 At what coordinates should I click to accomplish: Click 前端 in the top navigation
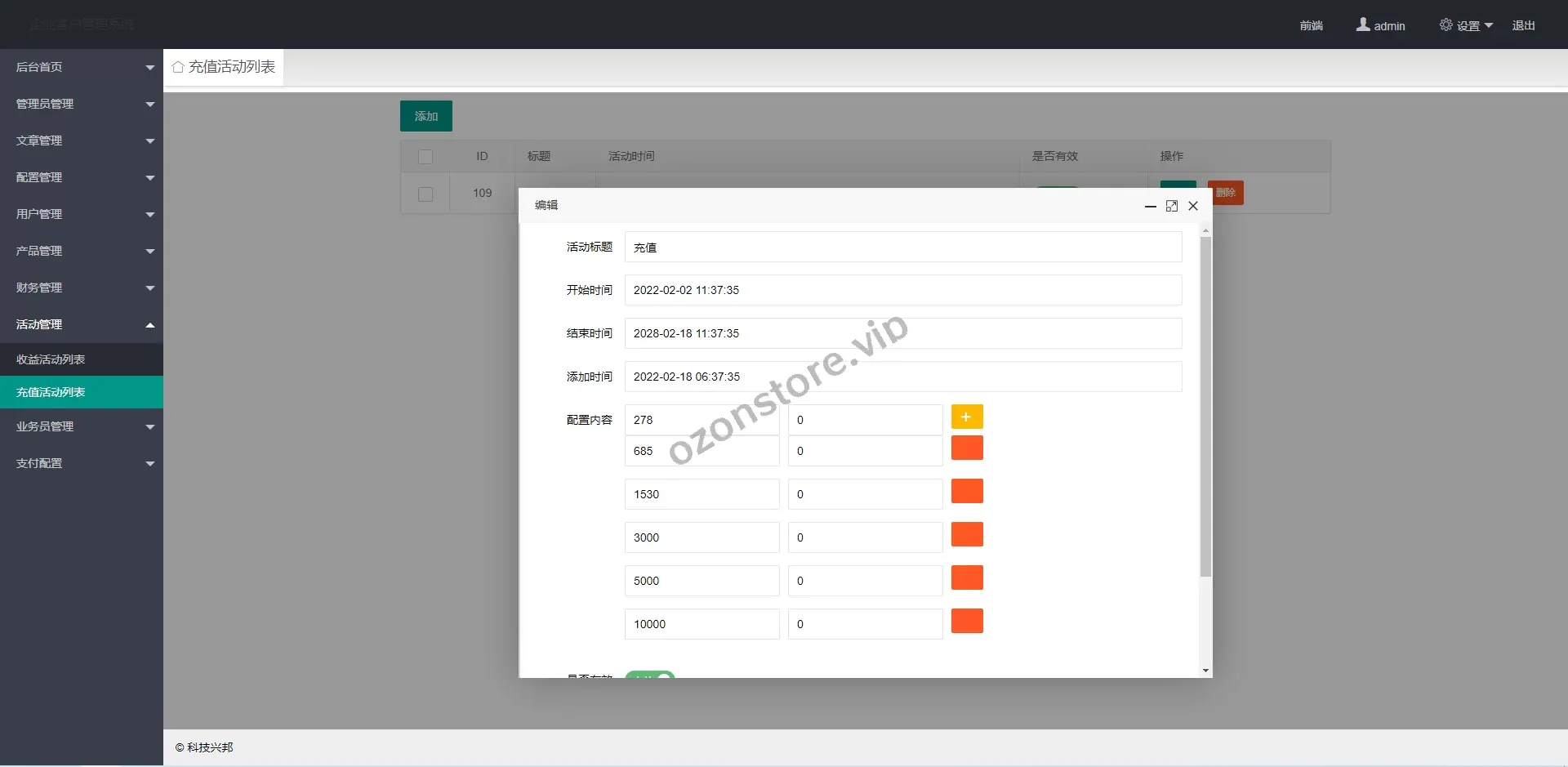click(1312, 25)
